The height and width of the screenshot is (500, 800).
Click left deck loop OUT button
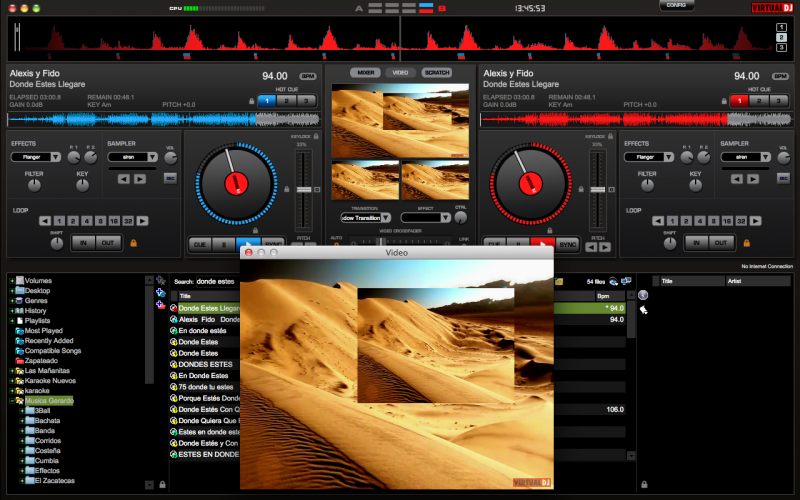(108, 243)
